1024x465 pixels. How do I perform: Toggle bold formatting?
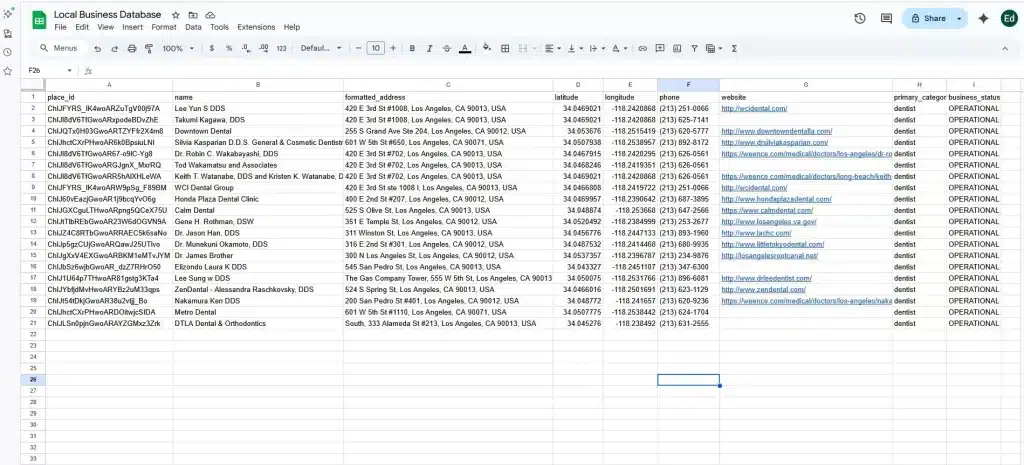click(x=410, y=48)
